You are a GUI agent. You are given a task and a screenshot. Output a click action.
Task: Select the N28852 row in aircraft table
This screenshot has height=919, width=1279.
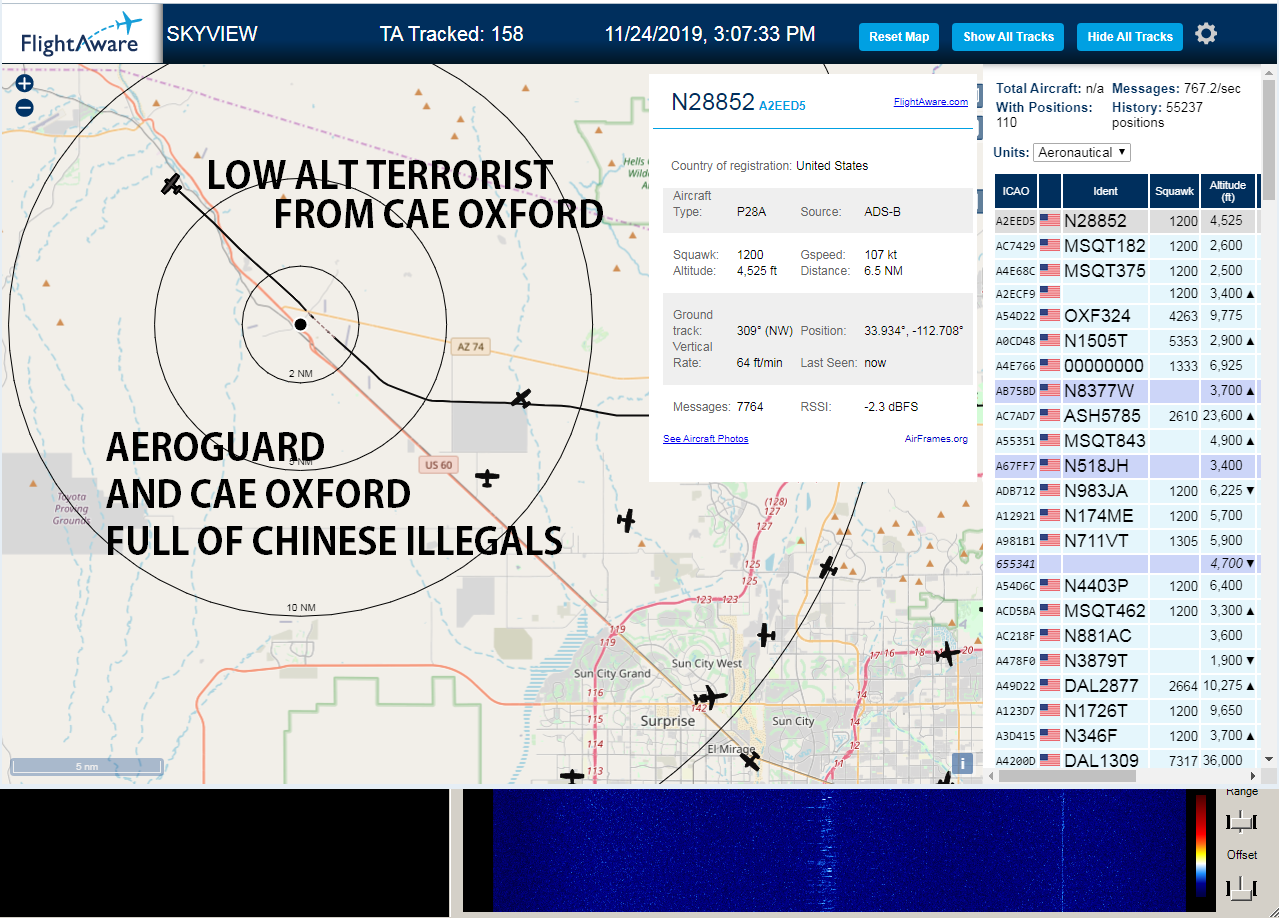click(x=1127, y=221)
